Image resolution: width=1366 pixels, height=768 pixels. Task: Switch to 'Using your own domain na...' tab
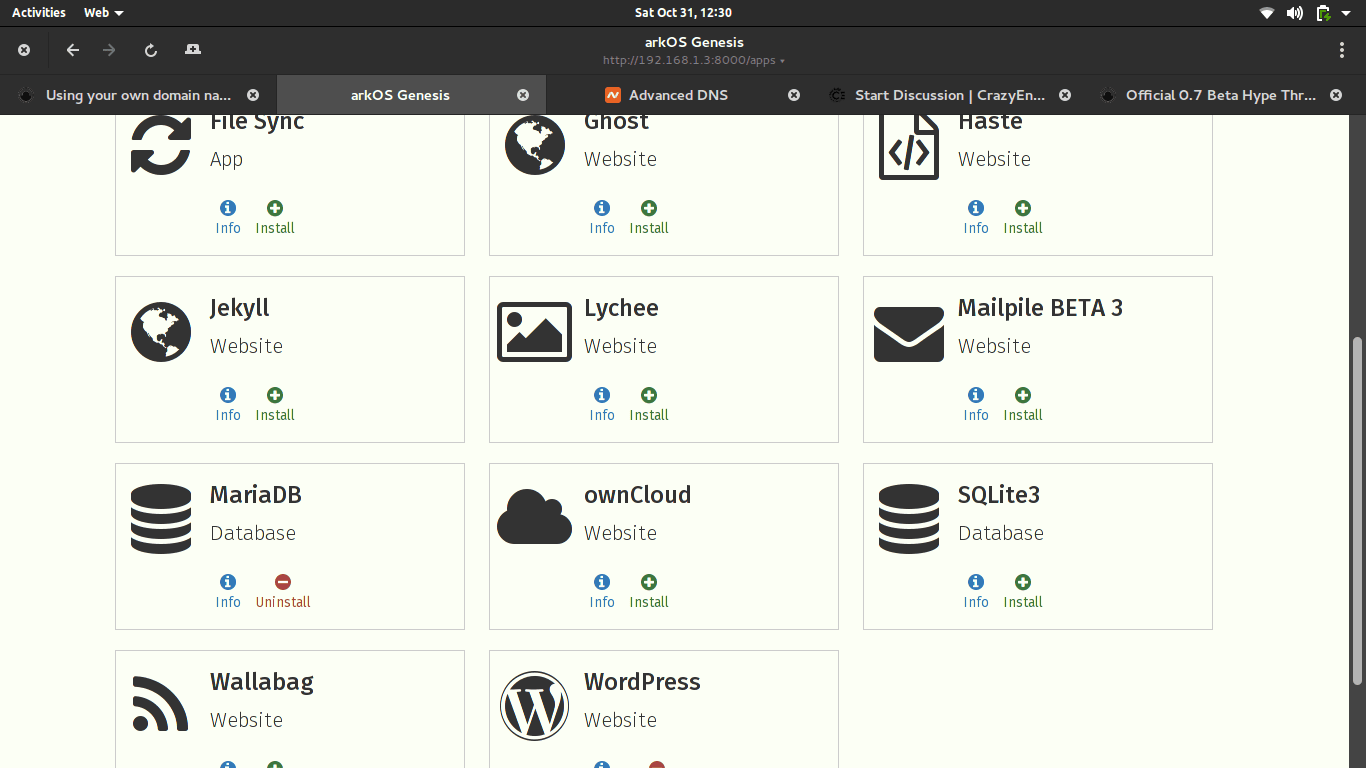tap(138, 95)
